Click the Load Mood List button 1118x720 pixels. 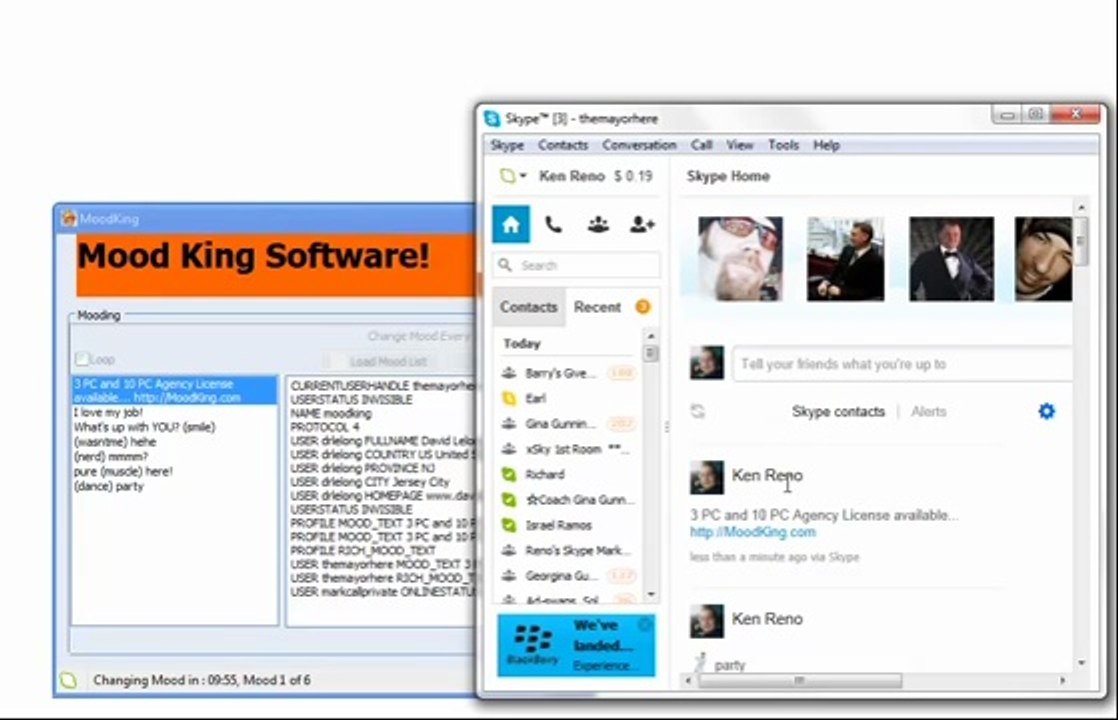click(389, 361)
